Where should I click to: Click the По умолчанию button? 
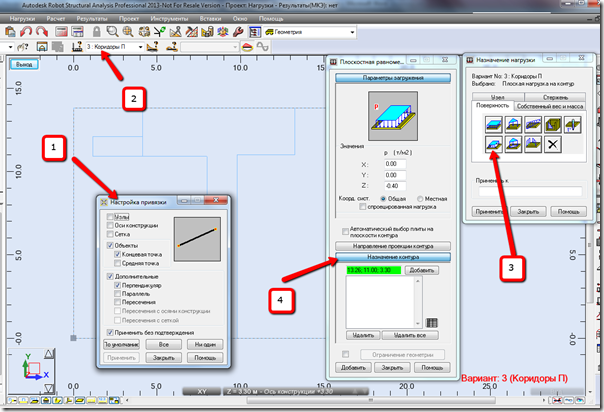[x=122, y=345]
